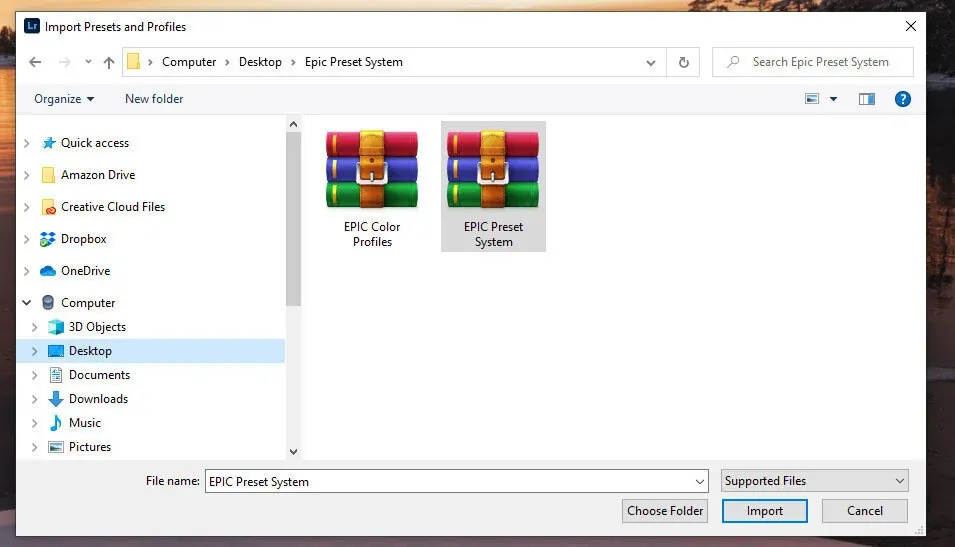Select Quick access in the sidebar

94,143
